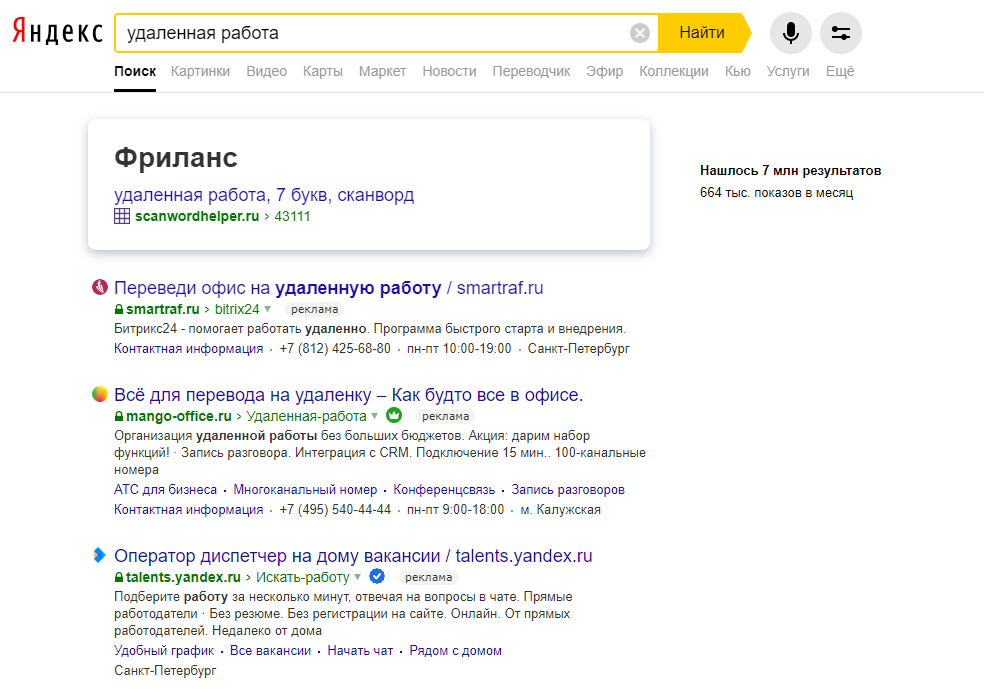This screenshot has height=689, width=984.
Task: Click the mango-office favicon
Action: tap(100, 394)
